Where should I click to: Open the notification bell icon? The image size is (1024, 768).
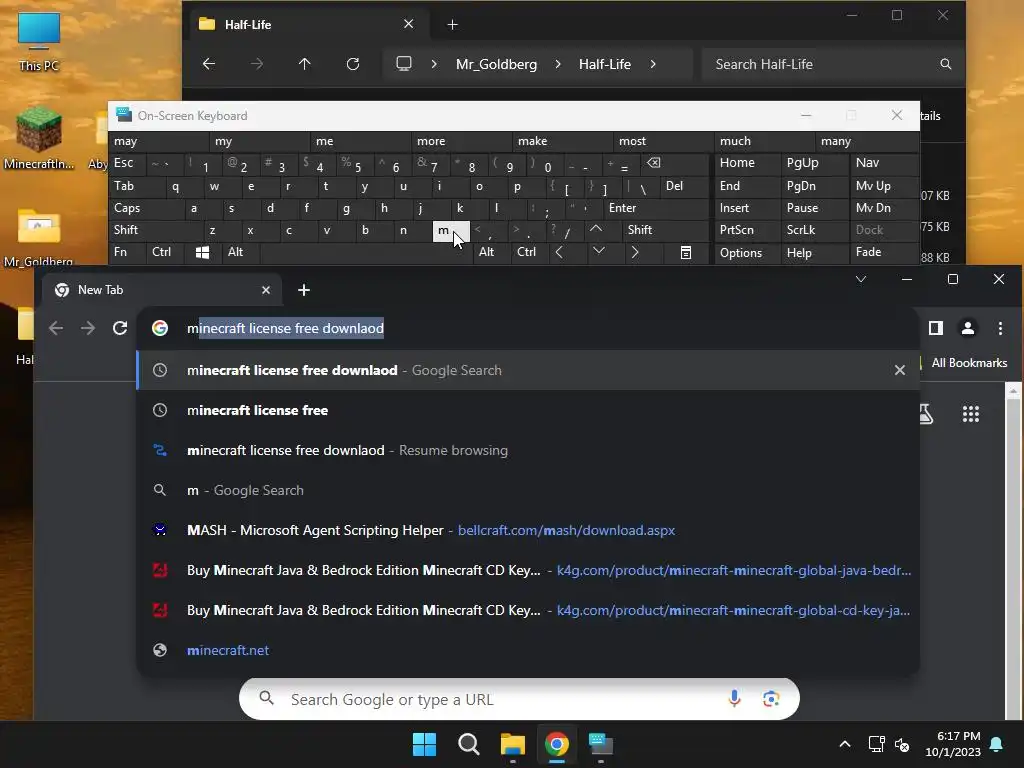pyautogui.click(x=997, y=744)
